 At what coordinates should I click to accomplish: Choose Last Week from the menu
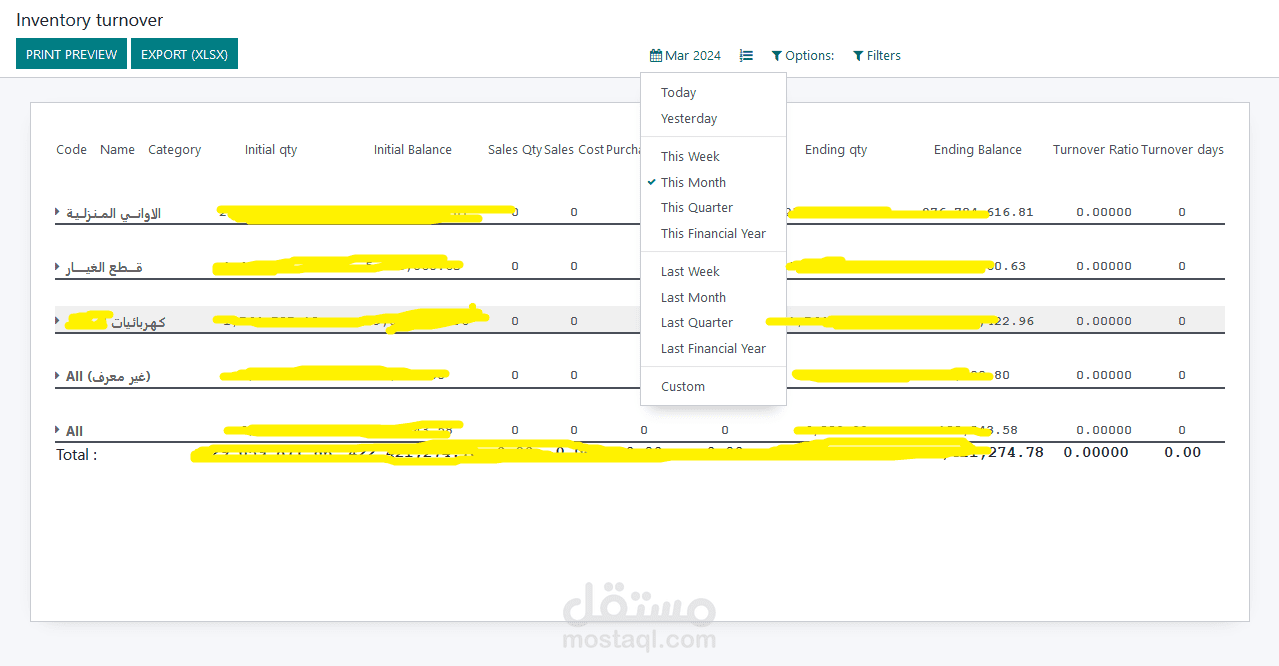click(x=690, y=271)
